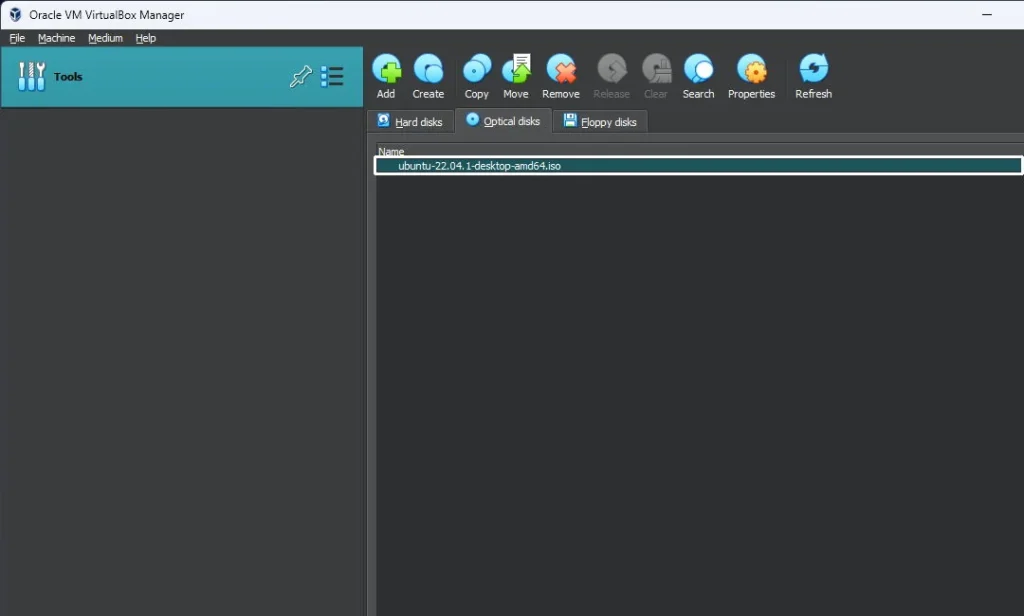The width and height of the screenshot is (1024, 616).
Task: Click the Tools wrench icon
Action: (x=31, y=76)
